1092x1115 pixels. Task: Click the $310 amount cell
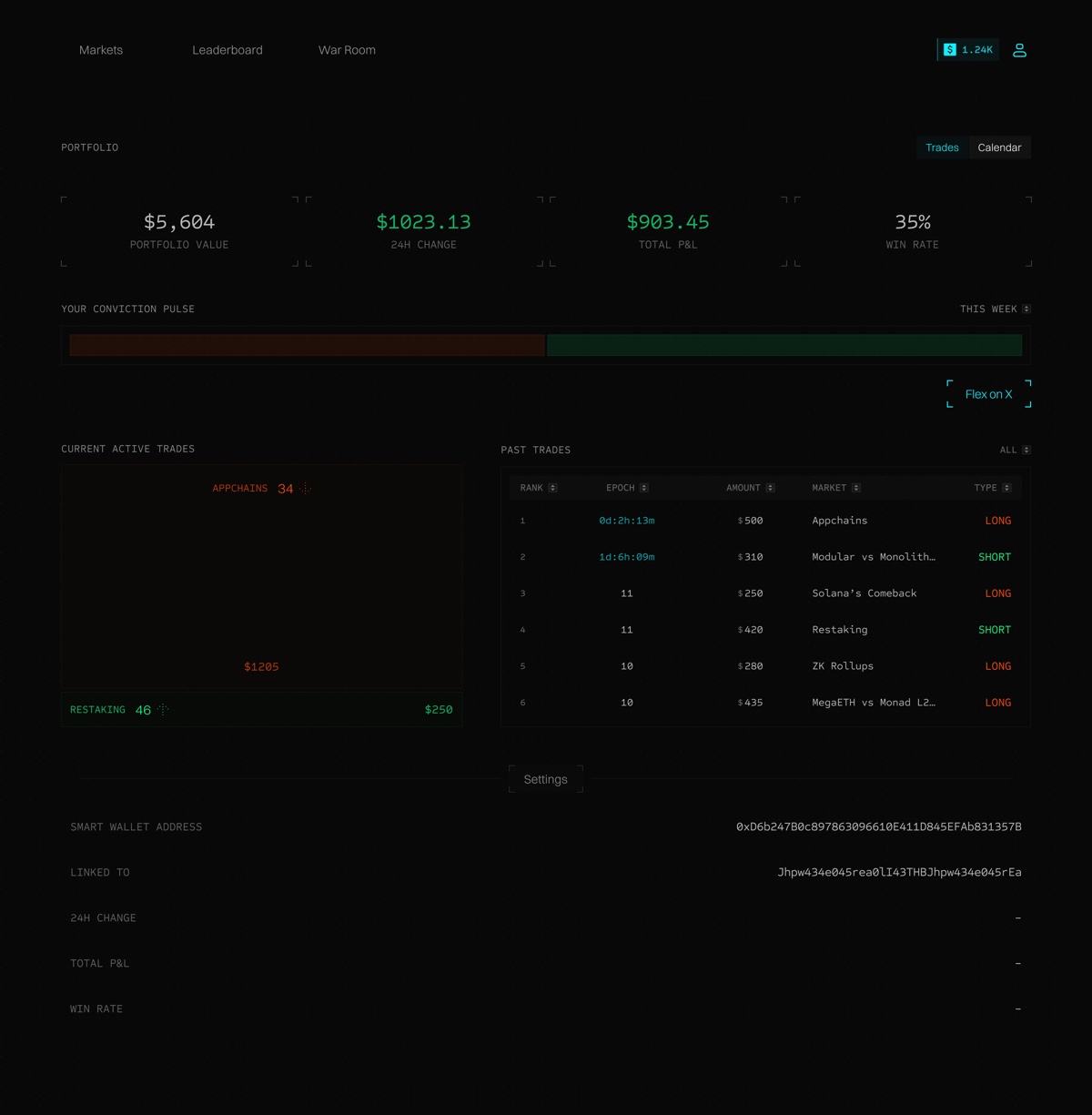point(751,557)
